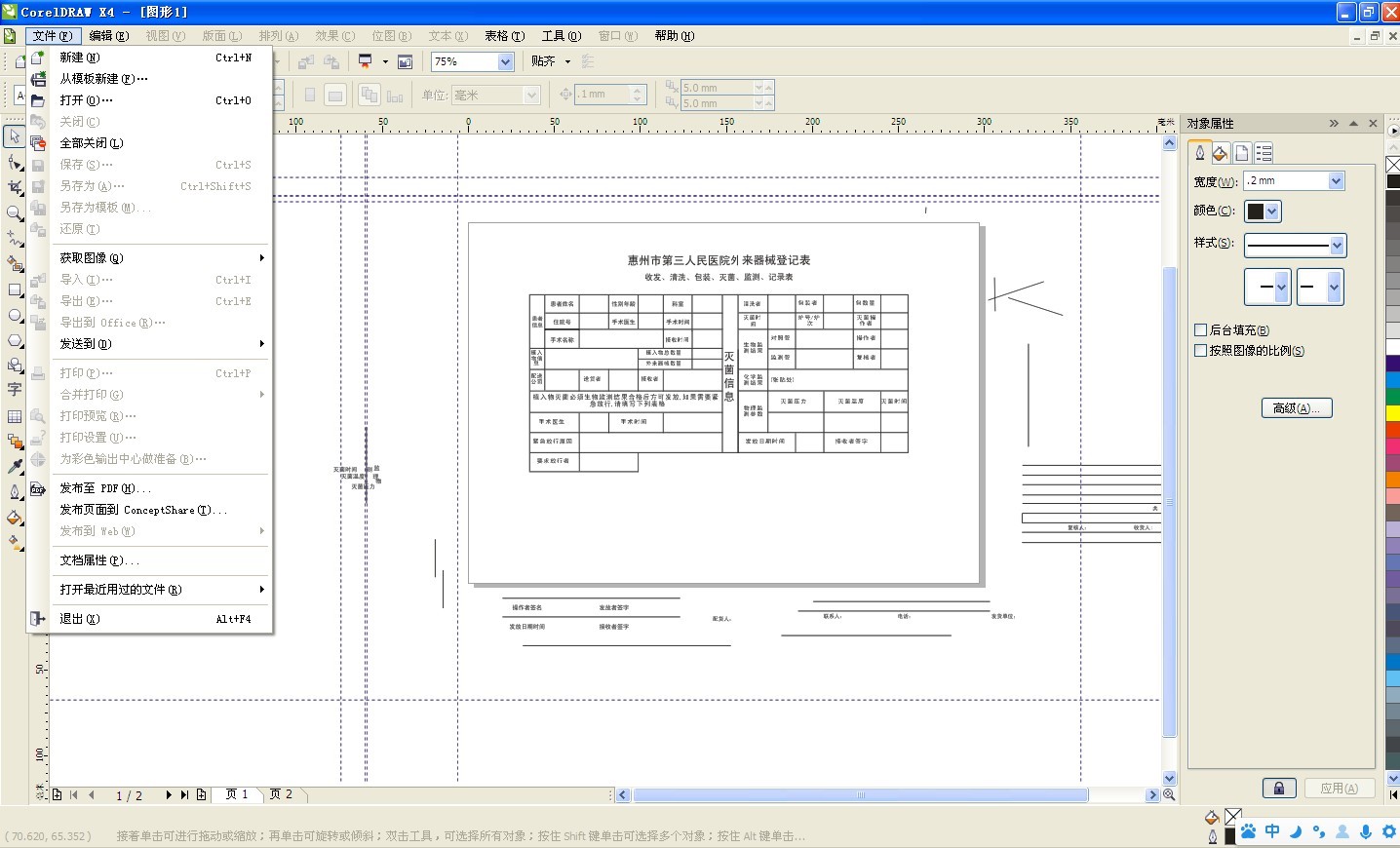Pick the yellow swatch in the color palette
This screenshot has width=1400, height=848.
click(x=1392, y=413)
